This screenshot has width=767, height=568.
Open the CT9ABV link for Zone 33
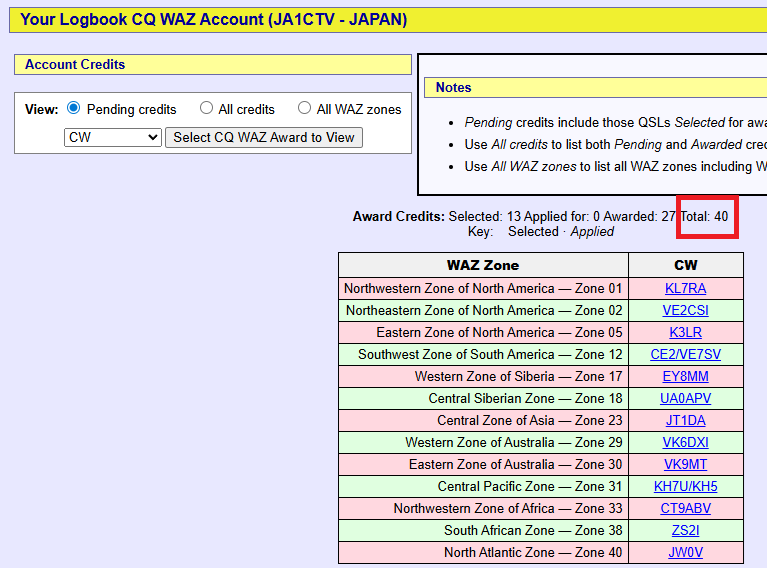coord(685,508)
